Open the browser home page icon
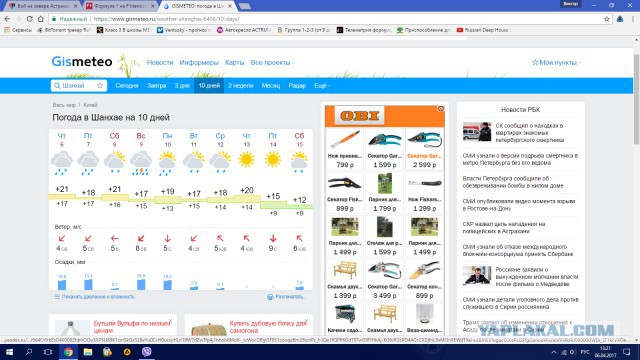 pyautogui.click(x=40, y=19)
